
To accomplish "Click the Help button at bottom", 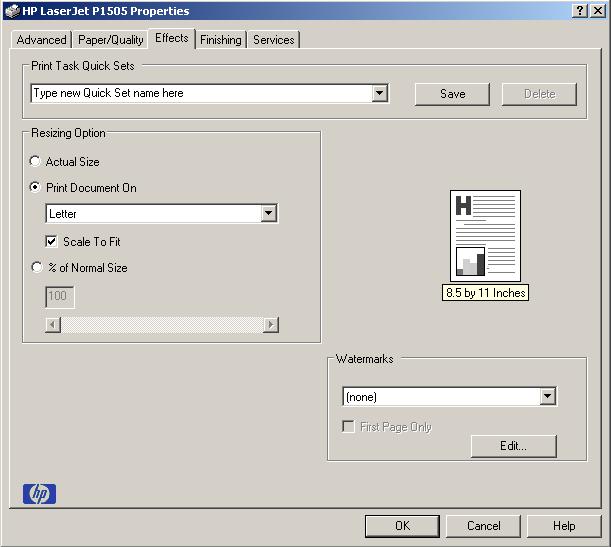I will 564,526.
